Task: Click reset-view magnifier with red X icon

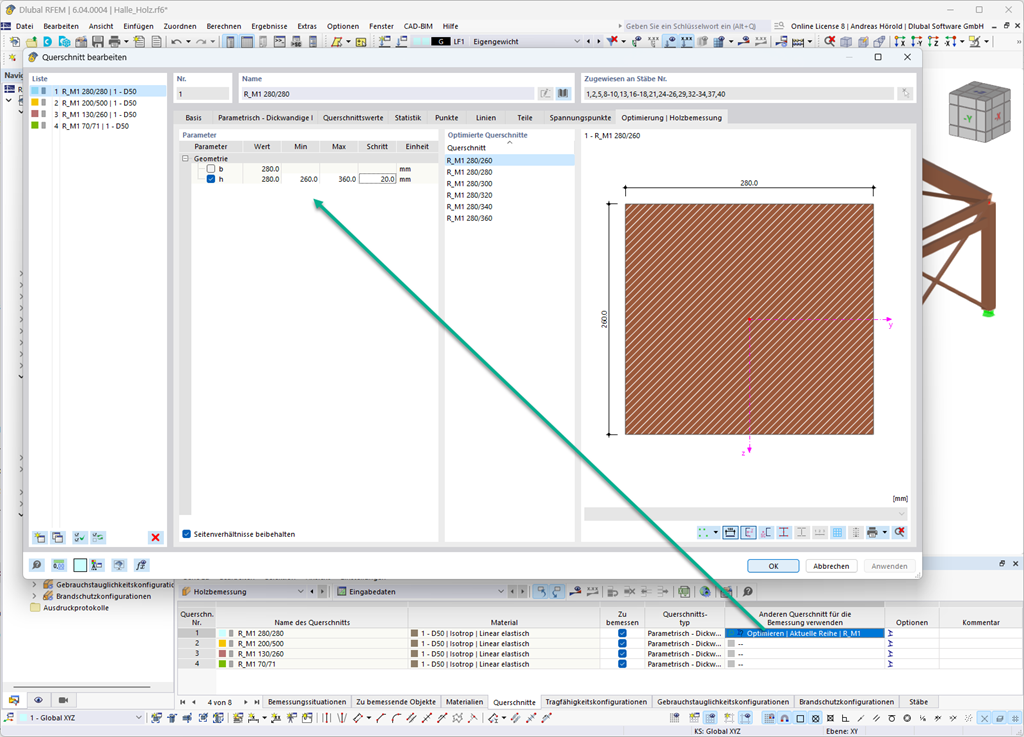Action: click(900, 533)
